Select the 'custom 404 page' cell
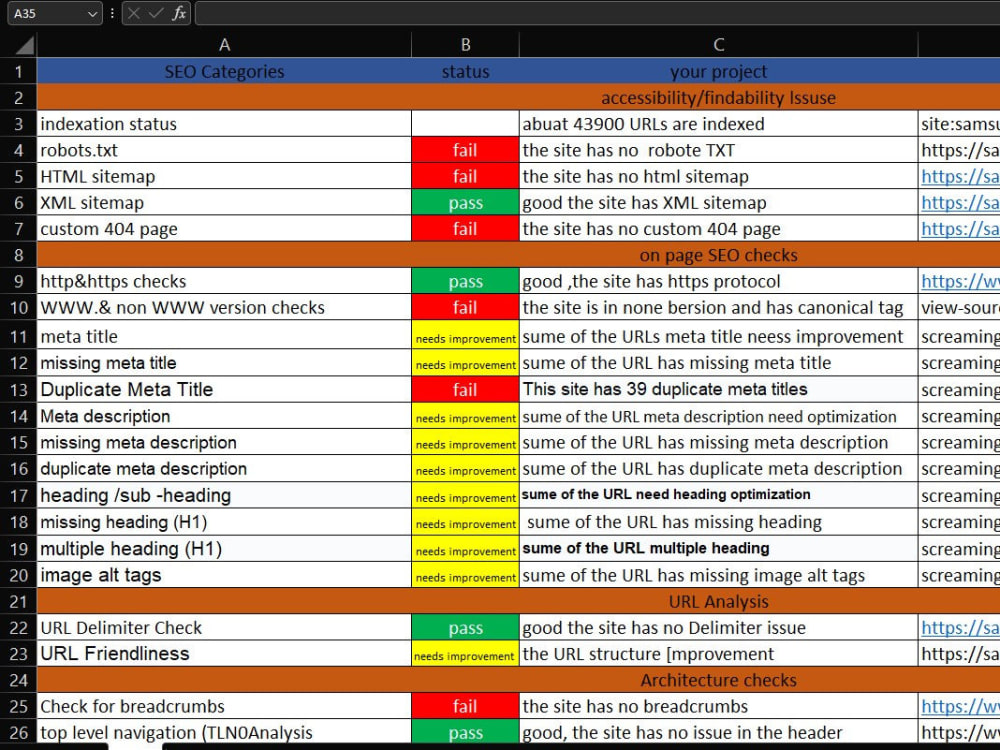This screenshot has height=750, width=1000. pos(224,229)
